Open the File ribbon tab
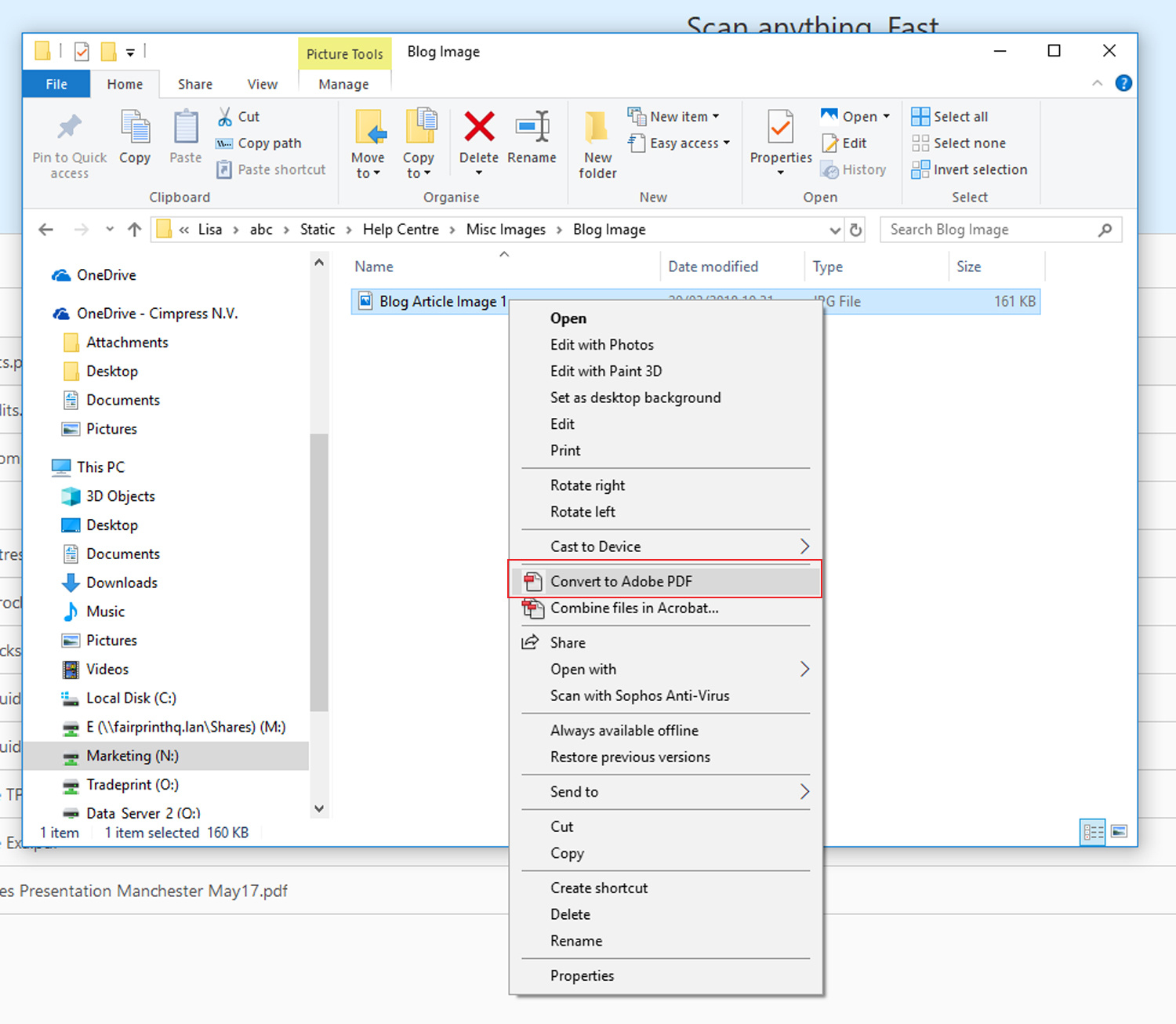Image resolution: width=1176 pixels, height=1024 pixels. 56,84
